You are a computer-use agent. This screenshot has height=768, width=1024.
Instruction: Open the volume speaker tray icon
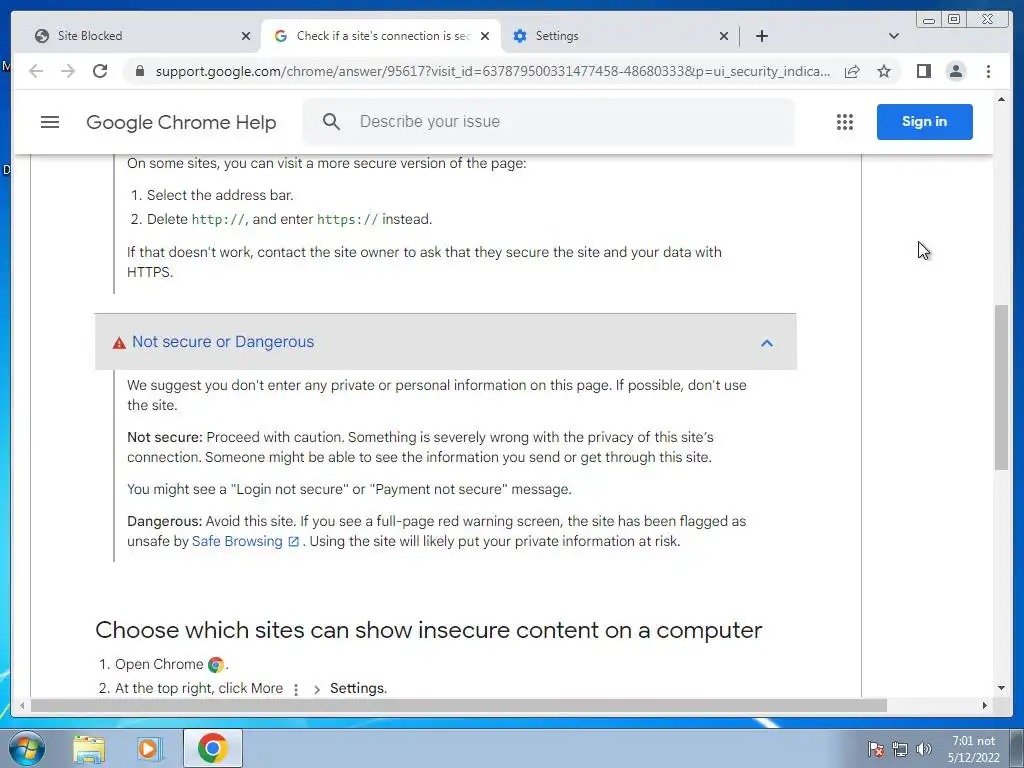(x=923, y=749)
